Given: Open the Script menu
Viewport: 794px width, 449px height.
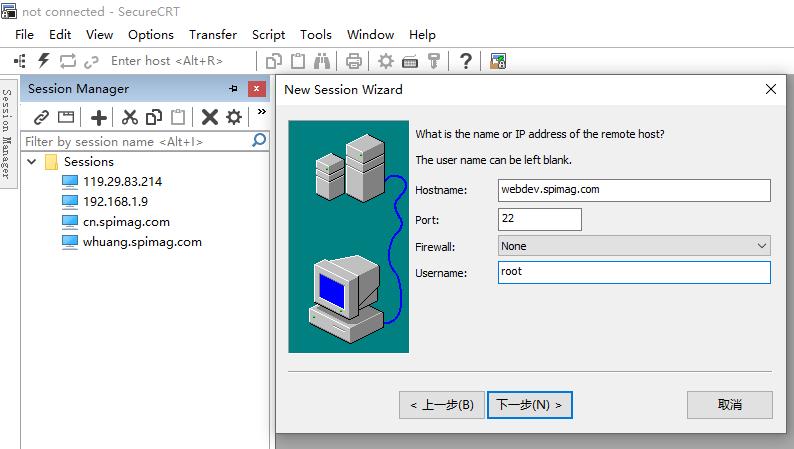Looking at the screenshot, I should point(268,35).
